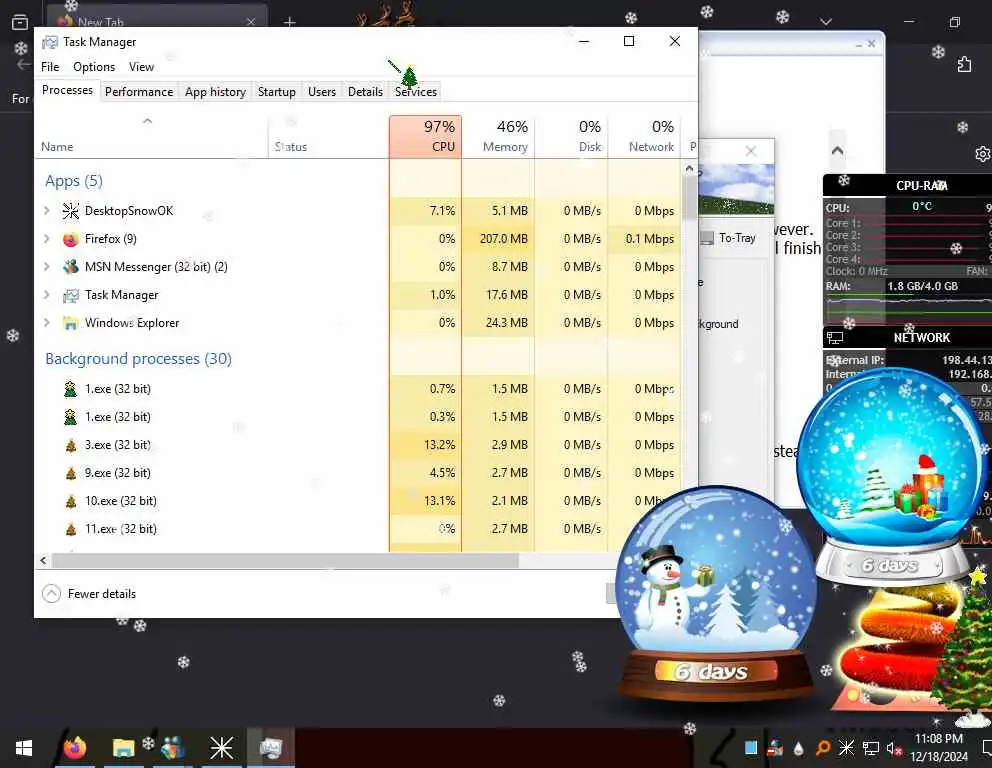Select the 10.exe (32 bit) process name

pyautogui.click(x=121, y=501)
